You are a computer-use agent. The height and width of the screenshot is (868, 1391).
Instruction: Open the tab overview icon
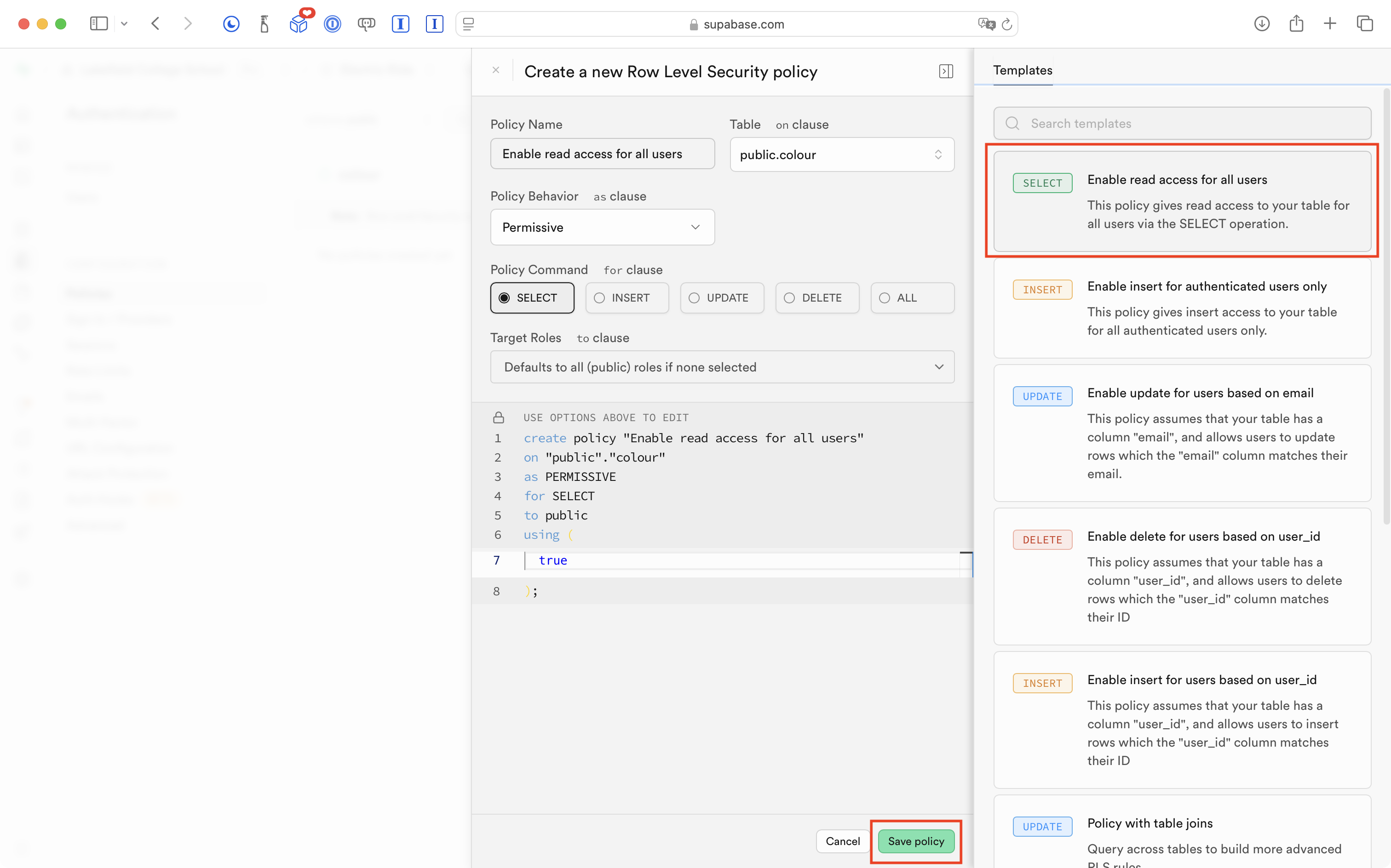[x=1365, y=23]
